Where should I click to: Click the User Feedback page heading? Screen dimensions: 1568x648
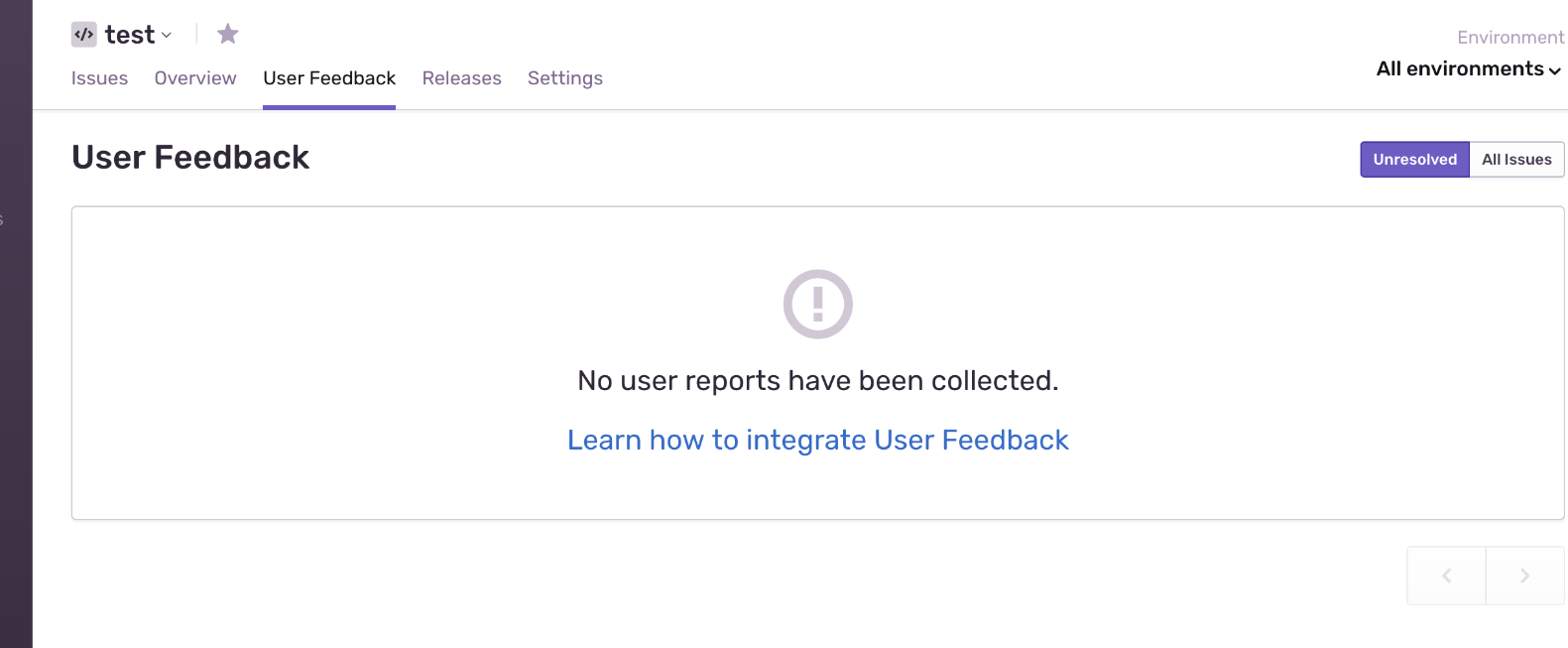(190, 158)
